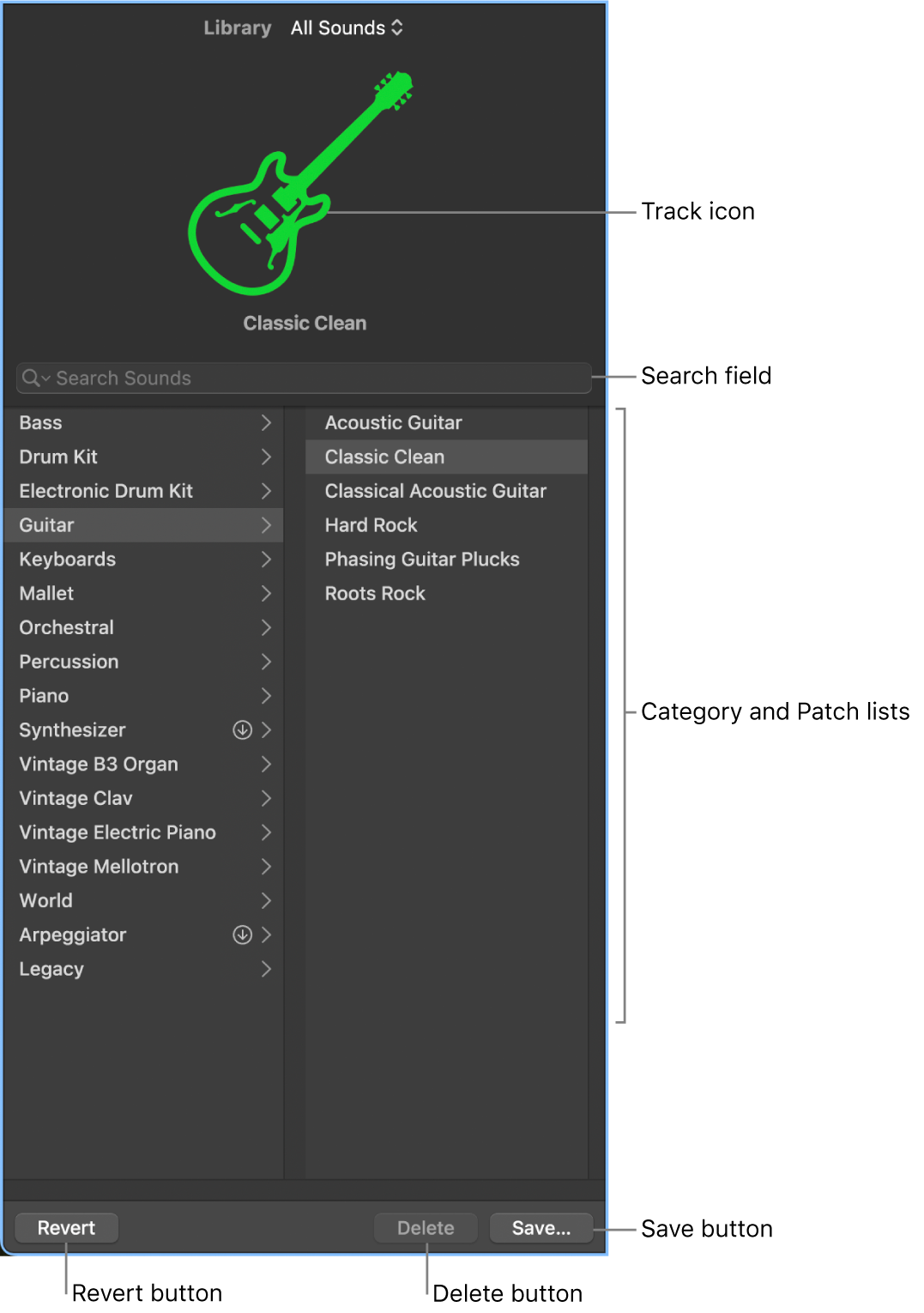
Task: Expand the Bass category chevron
Action: coord(267,422)
